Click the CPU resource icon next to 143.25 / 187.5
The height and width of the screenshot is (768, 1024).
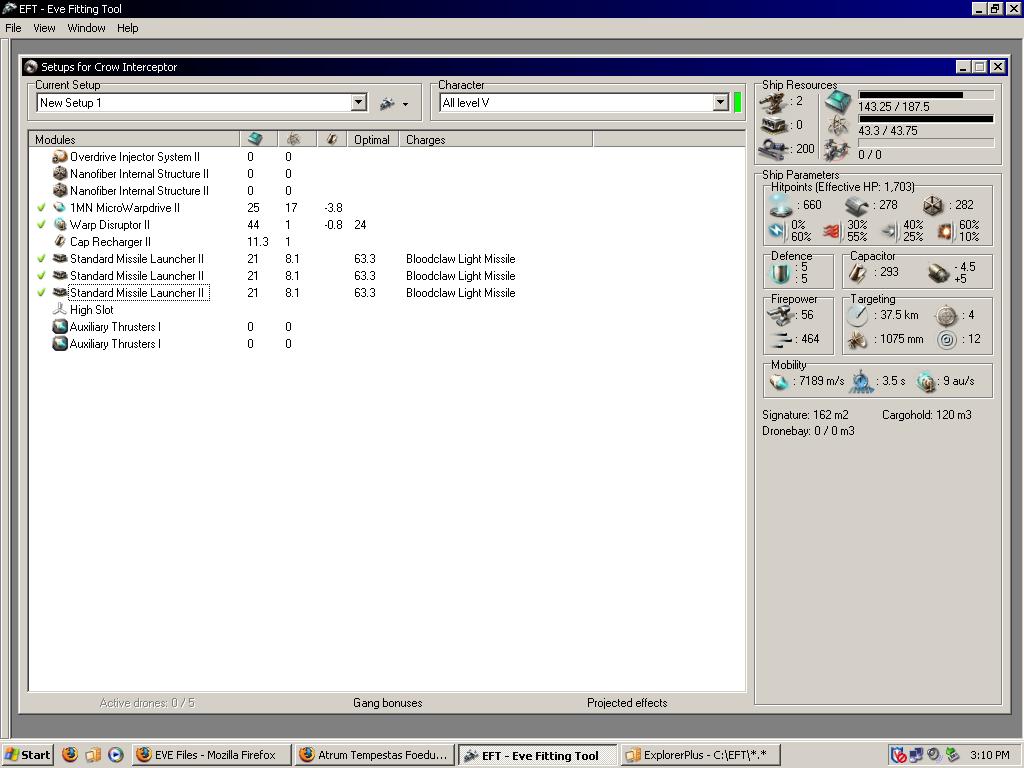(x=838, y=103)
